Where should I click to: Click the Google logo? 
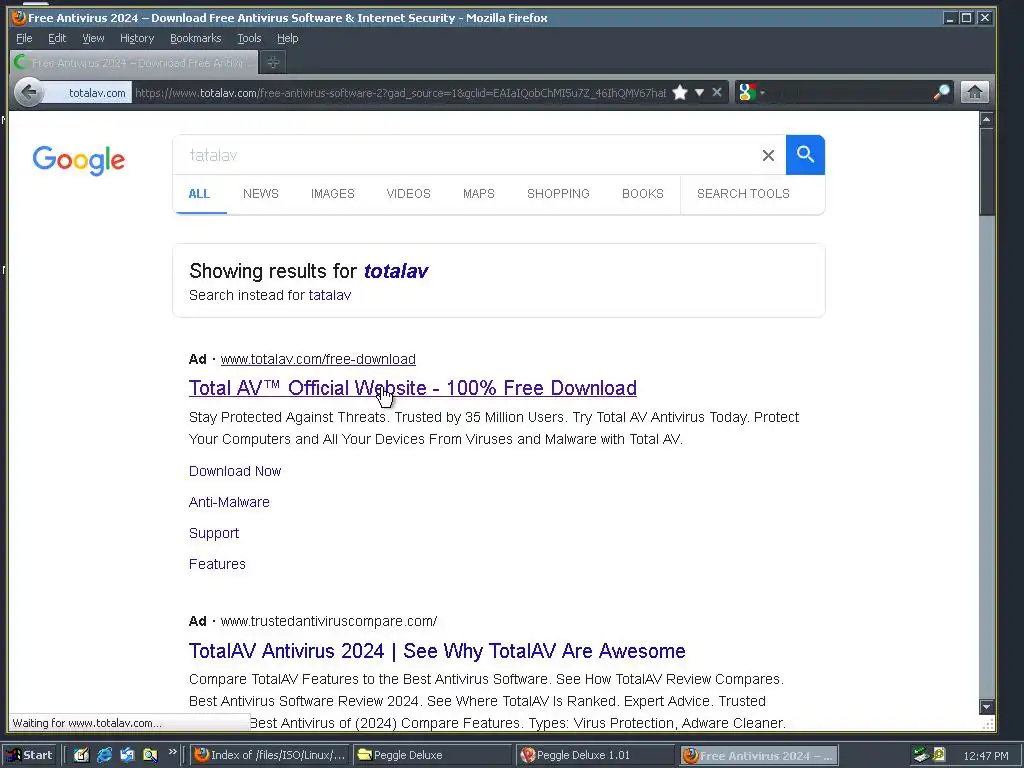(x=79, y=160)
